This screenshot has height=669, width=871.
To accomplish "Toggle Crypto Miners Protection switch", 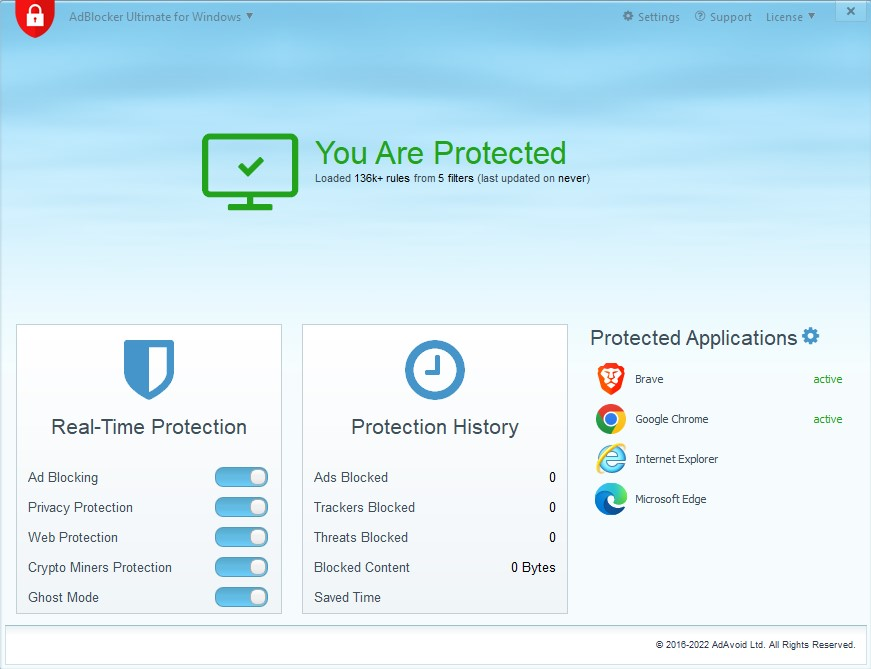I will (242, 567).
